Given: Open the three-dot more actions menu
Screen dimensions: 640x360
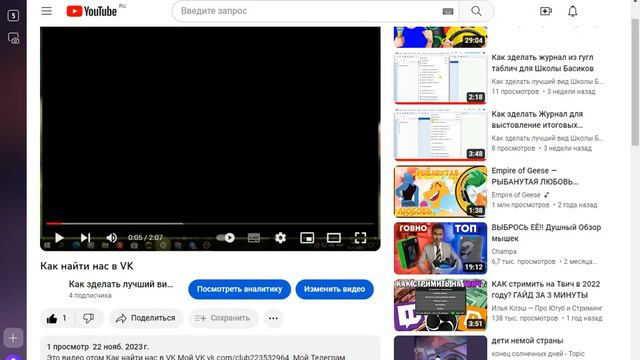Looking at the screenshot, I should [273, 318].
